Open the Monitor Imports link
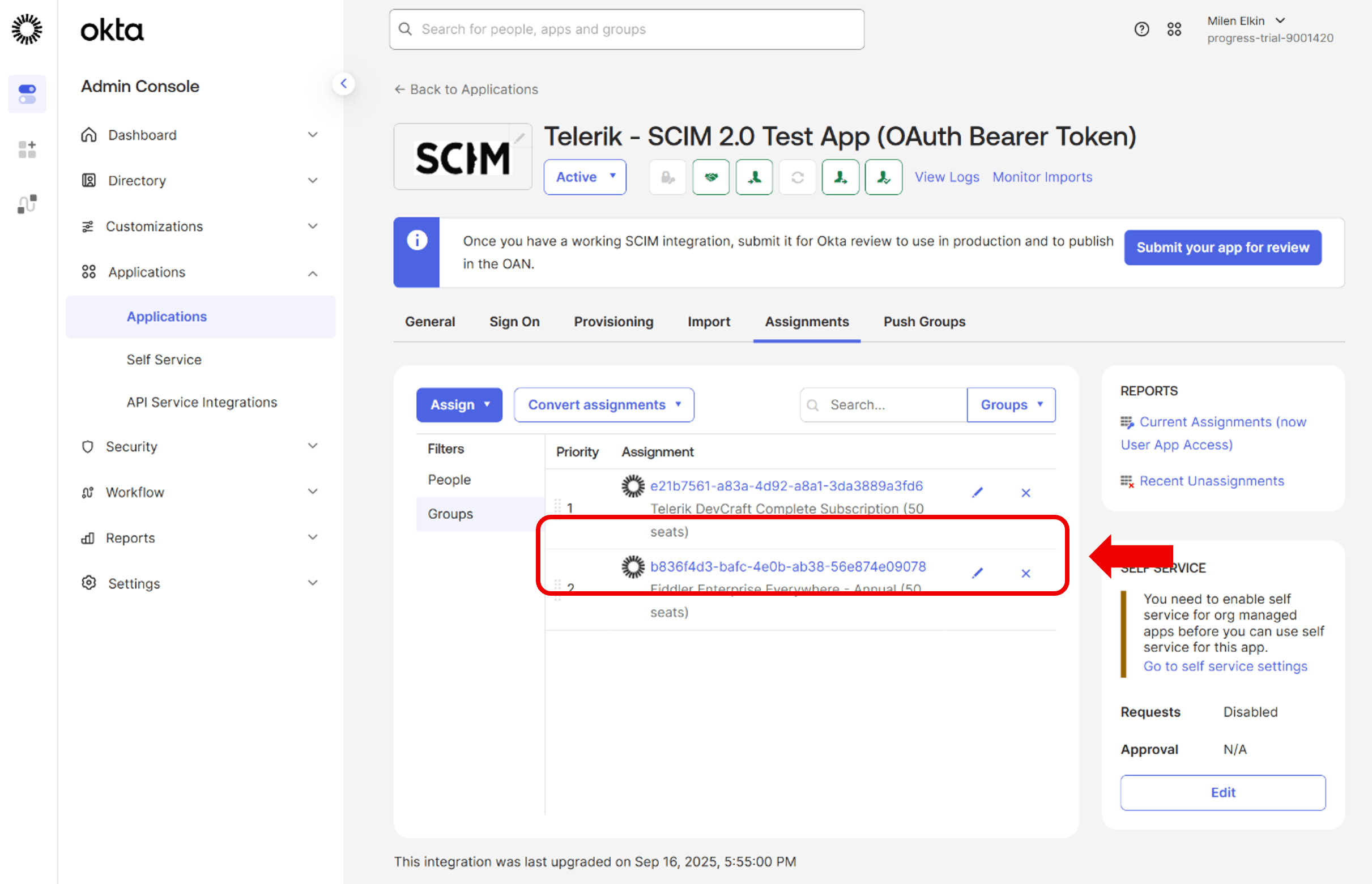 pos(1042,177)
